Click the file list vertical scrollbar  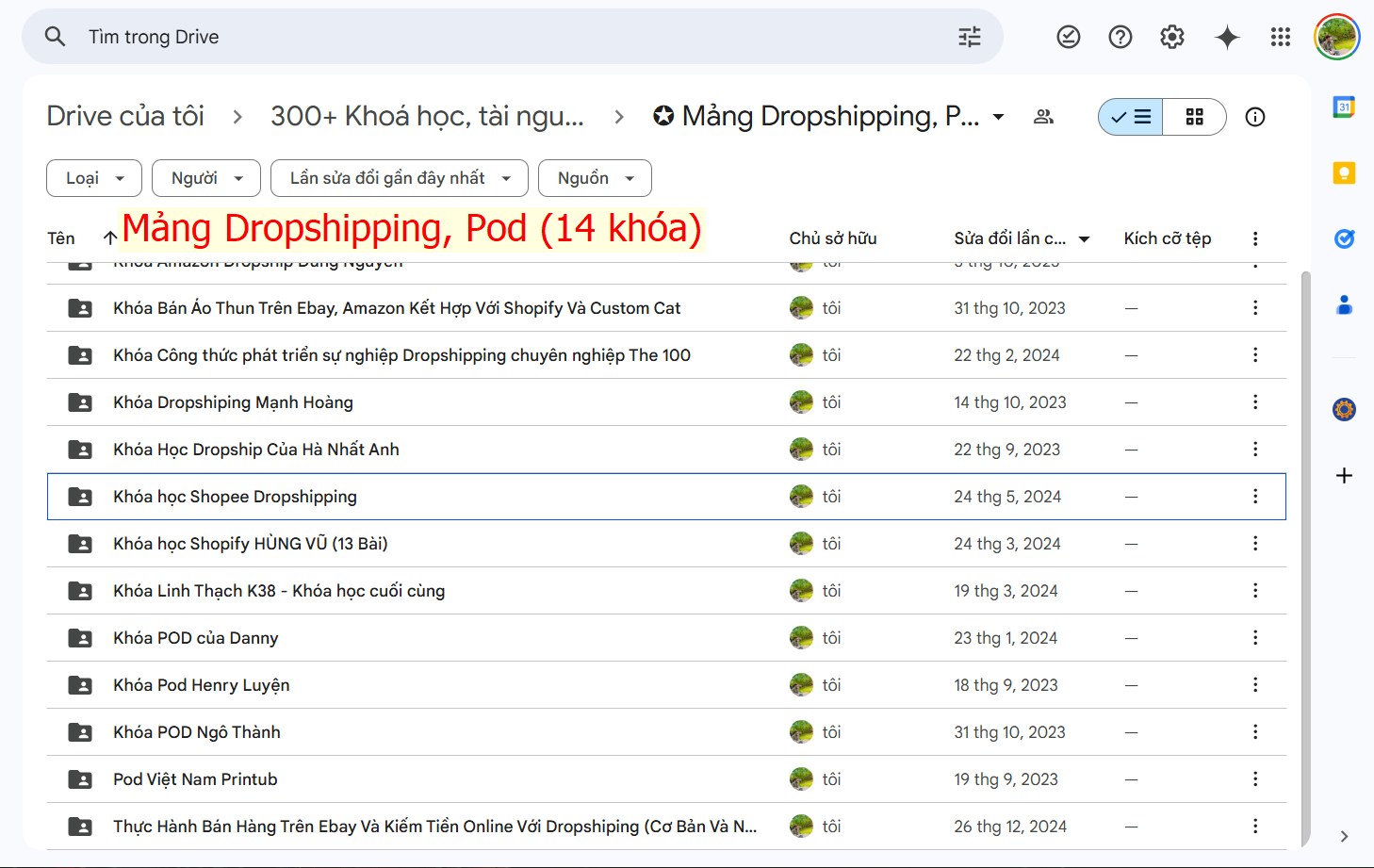1305,559
